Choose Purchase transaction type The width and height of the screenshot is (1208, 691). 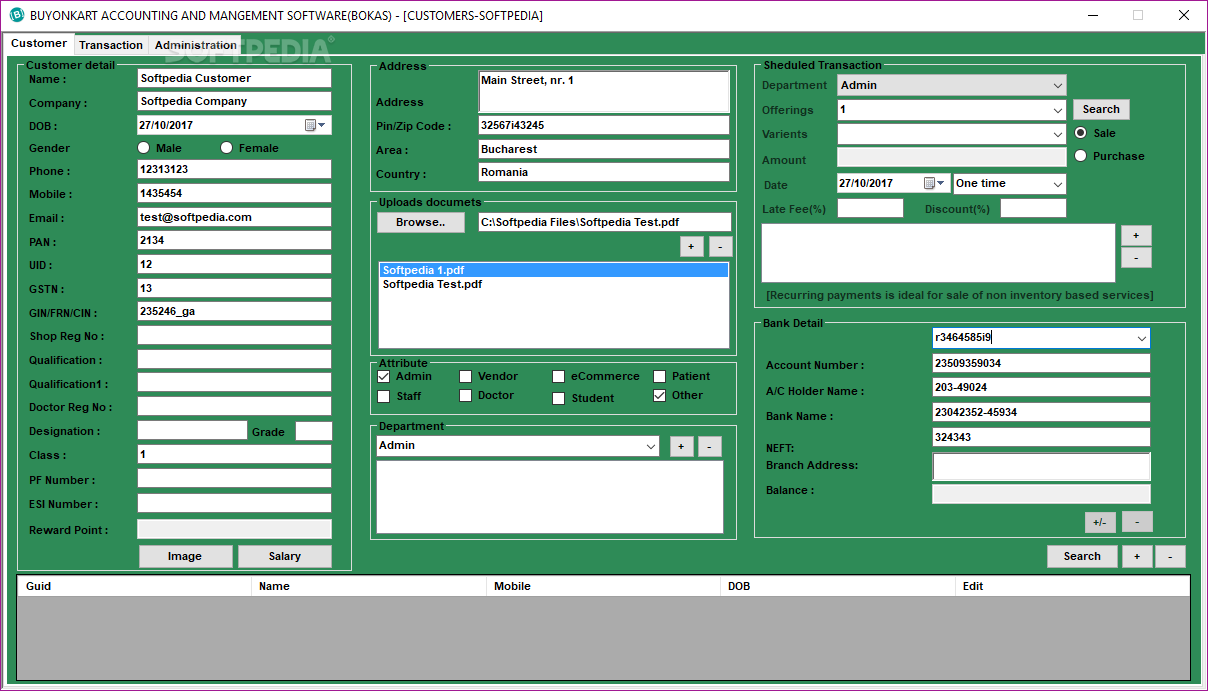click(1081, 156)
